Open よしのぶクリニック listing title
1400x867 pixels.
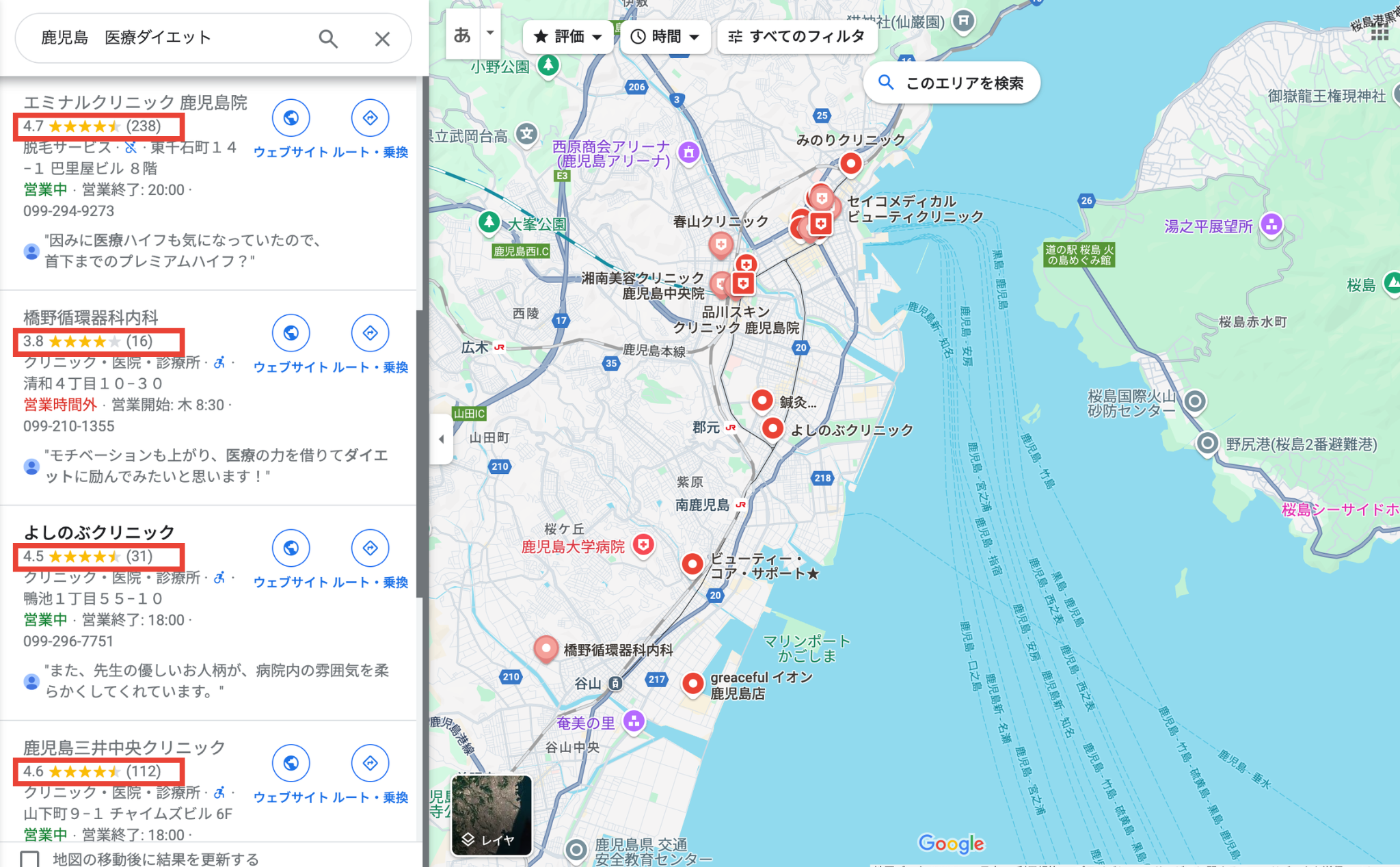pyautogui.click(x=99, y=533)
